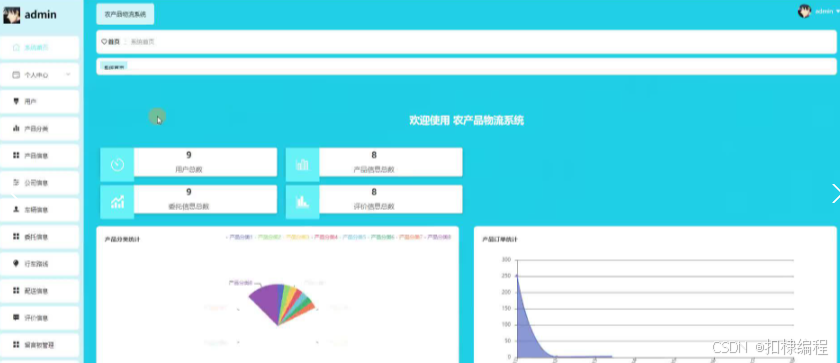The image size is (840, 363).
Task: Toggle 产品分类6 legend entry
Action: click(x=381, y=237)
